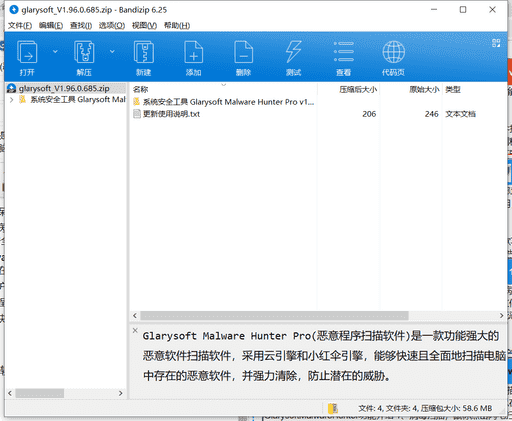The height and width of the screenshot is (421, 512).
Task: Click the tree pane horizontal scrollbar thumb
Action: tap(40, 393)
